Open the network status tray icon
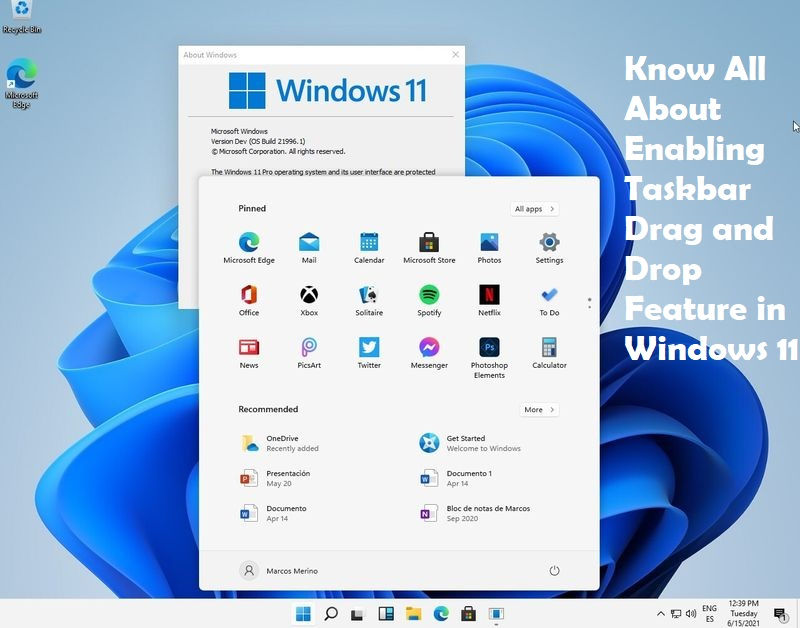This screenshot has height=628, width=800. [x=676, y=614]
